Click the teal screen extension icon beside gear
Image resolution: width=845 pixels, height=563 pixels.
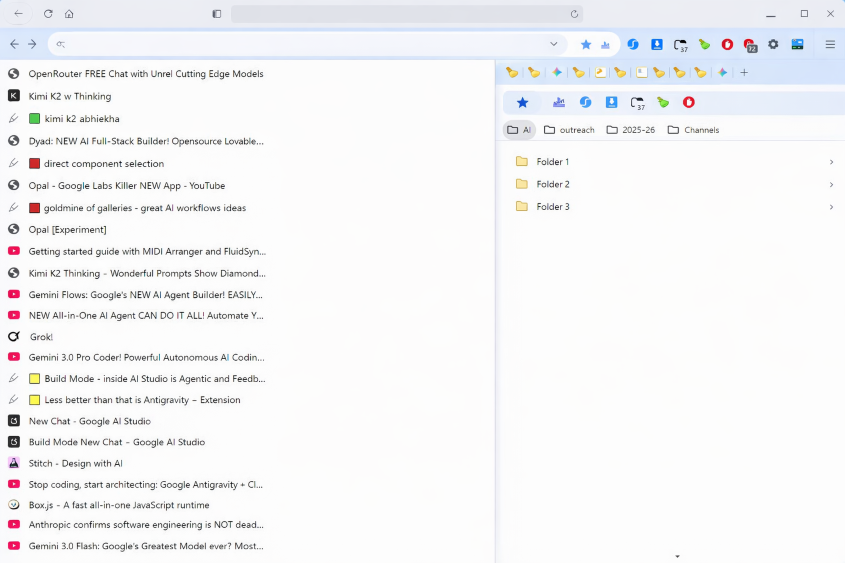797,44
